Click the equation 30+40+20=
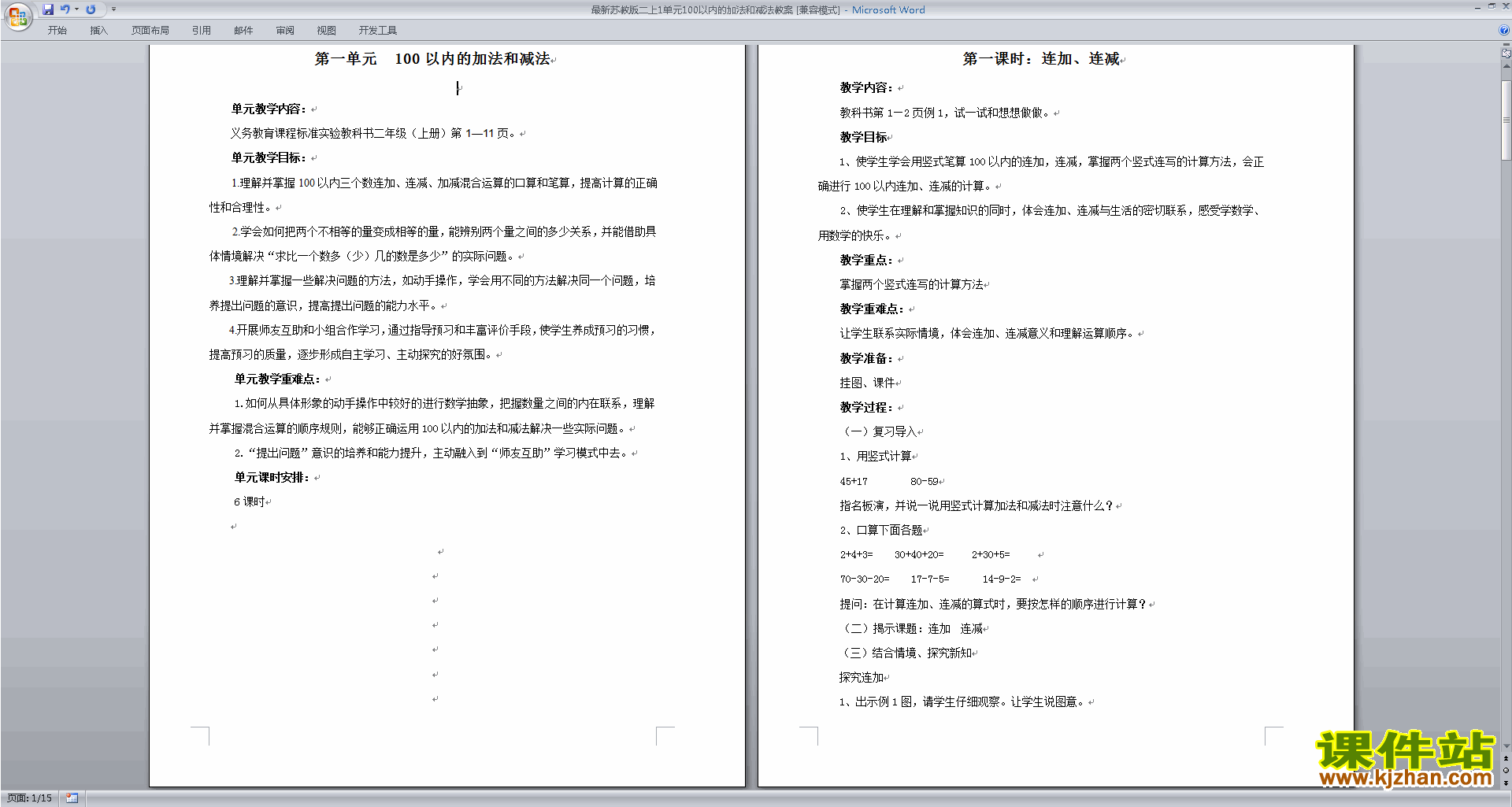Viewport: 1512px width, 807px height. tap(919, 554)
